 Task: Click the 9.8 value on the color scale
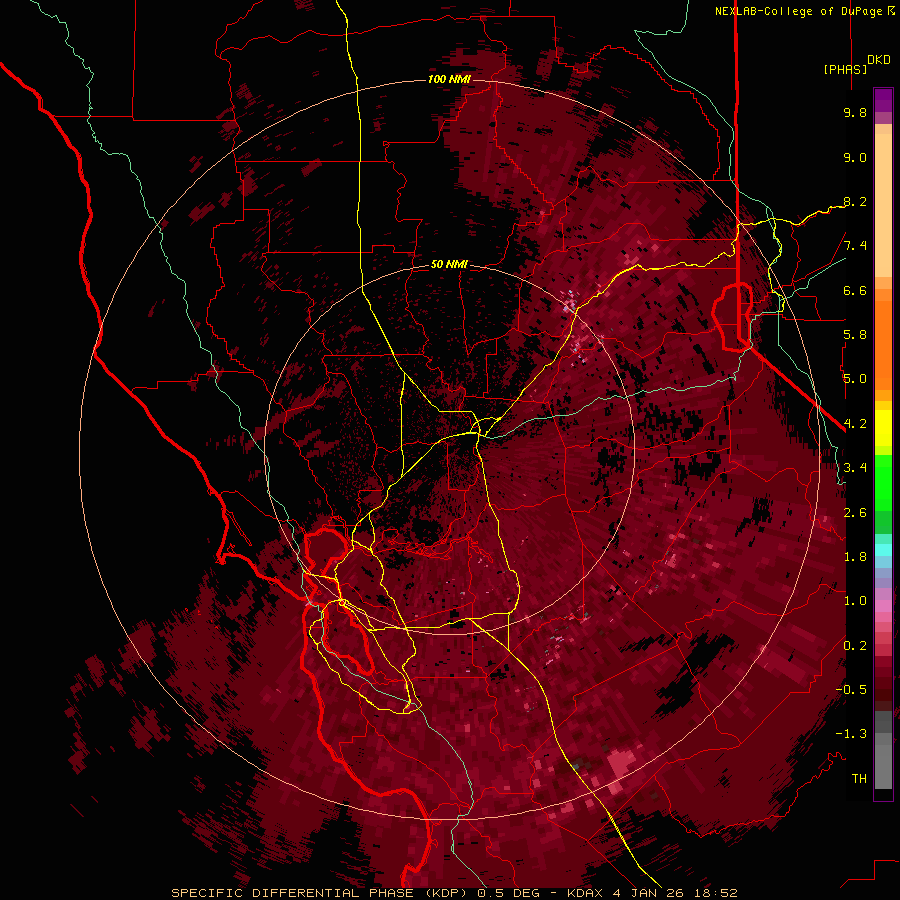coord(855,112)
